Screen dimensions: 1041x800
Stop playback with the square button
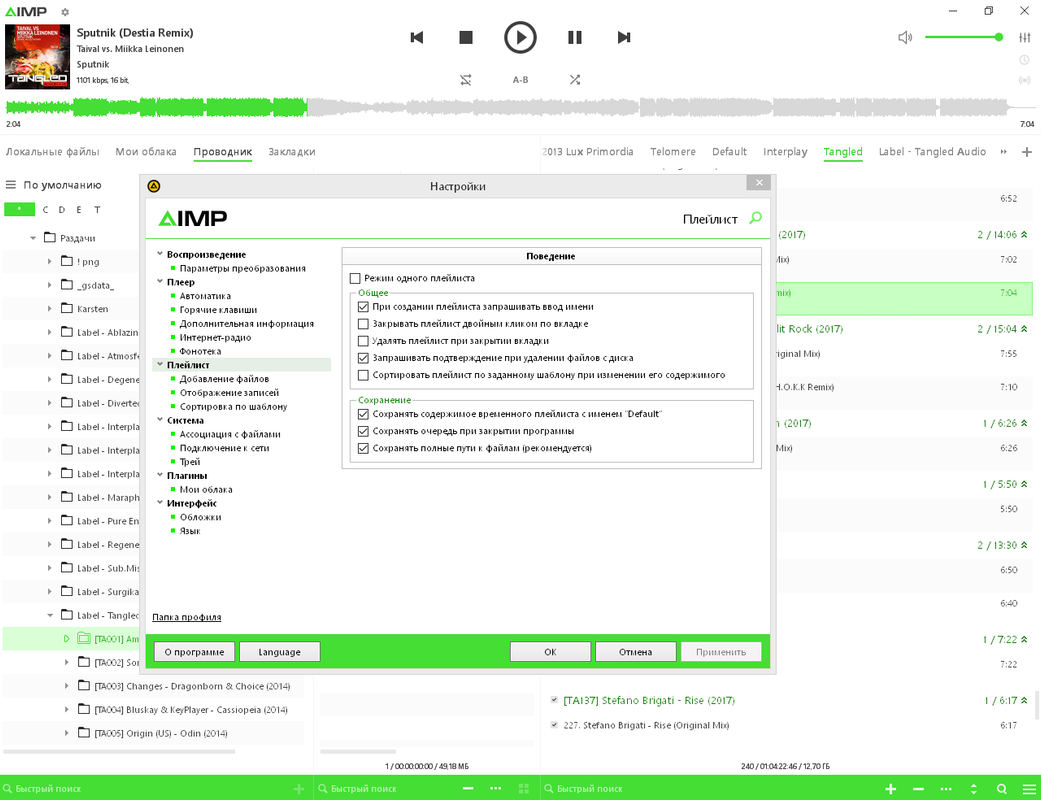pyautogui.click(x=466, y=37)
